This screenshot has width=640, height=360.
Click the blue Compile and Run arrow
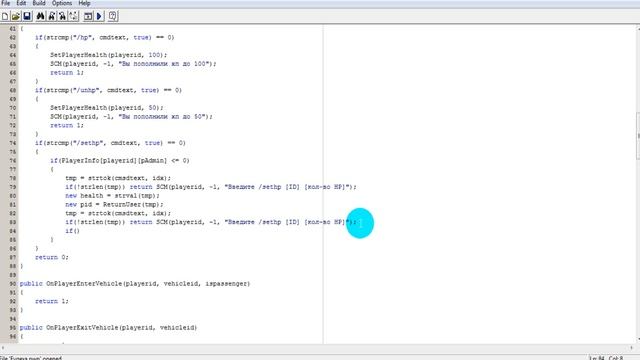click(99, 16)
